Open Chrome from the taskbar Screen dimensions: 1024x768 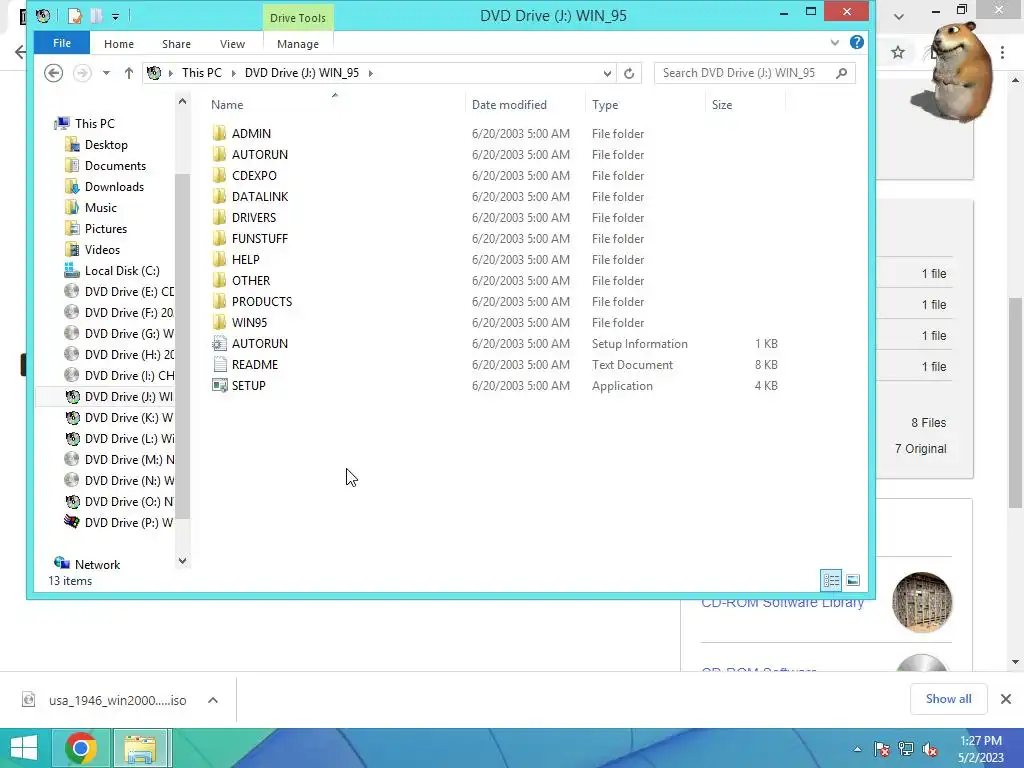tap(80, 748)
